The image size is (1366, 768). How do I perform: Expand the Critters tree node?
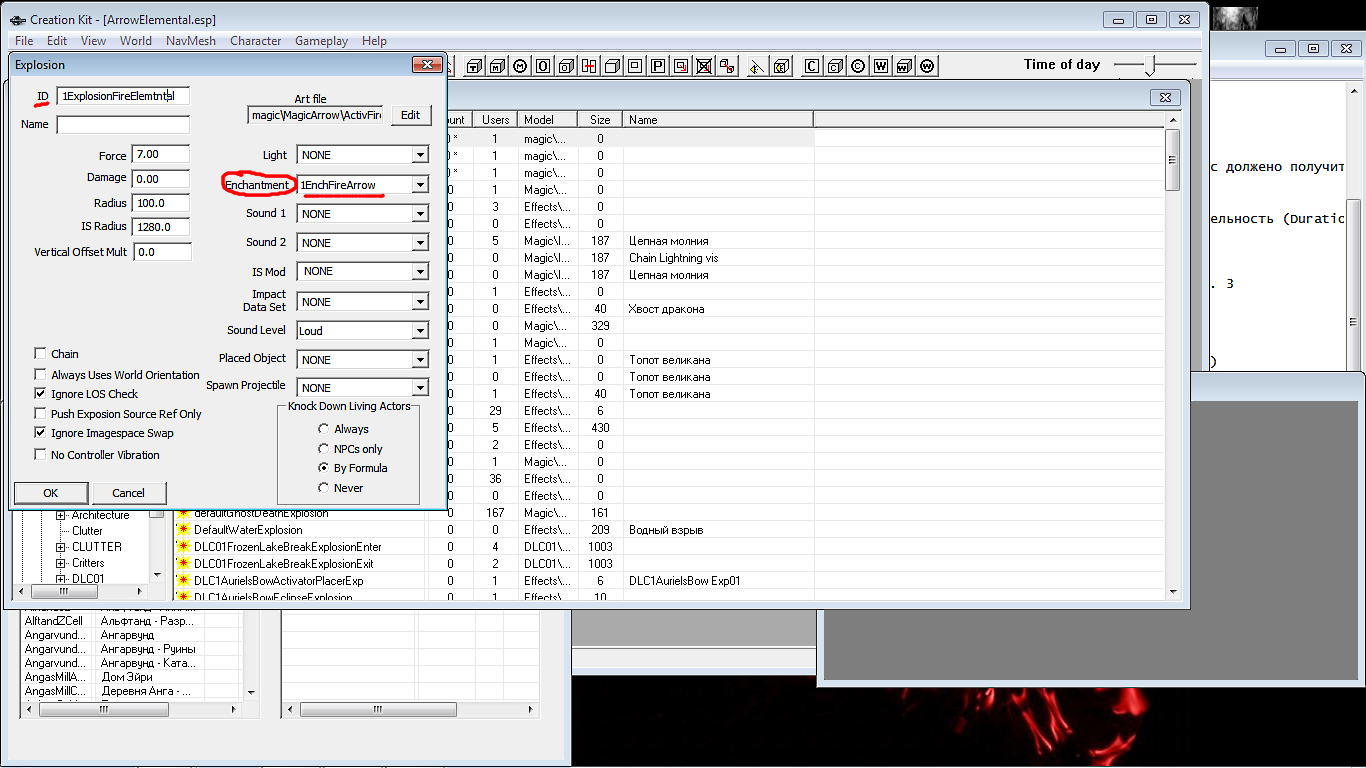60,563
